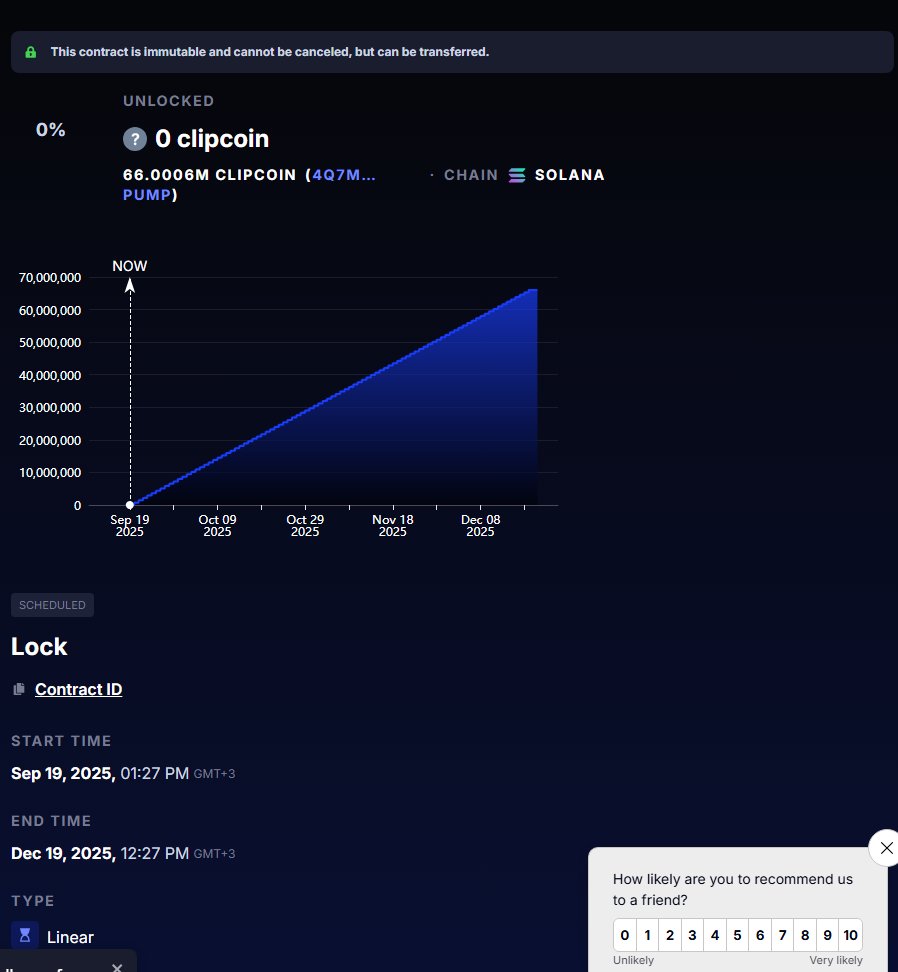Click the 'Oct 29 2025' x-axis label
Viewport: 898px width, 972px height.
(305, 526)
